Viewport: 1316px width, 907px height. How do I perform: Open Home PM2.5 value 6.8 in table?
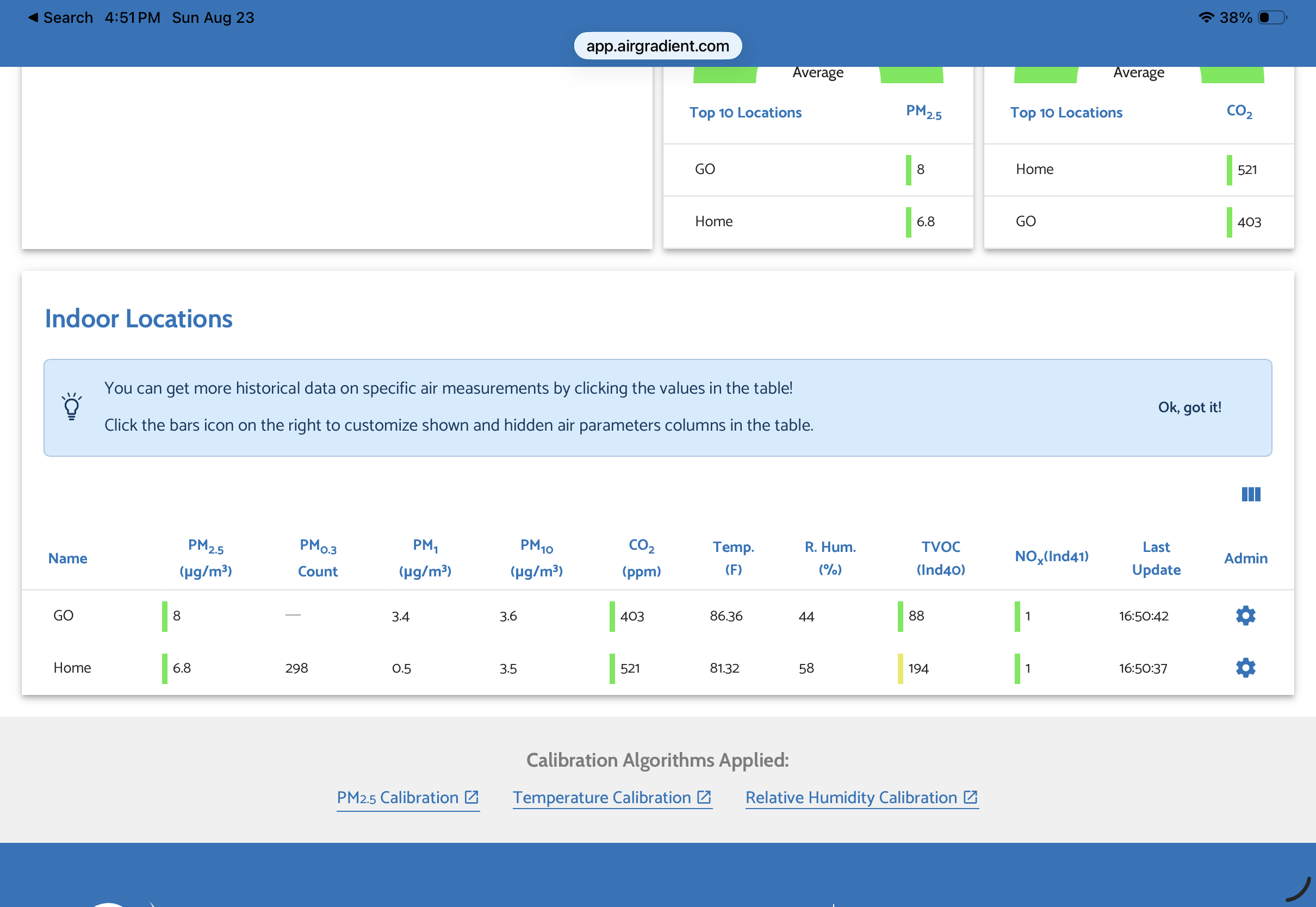click(182, 668)
